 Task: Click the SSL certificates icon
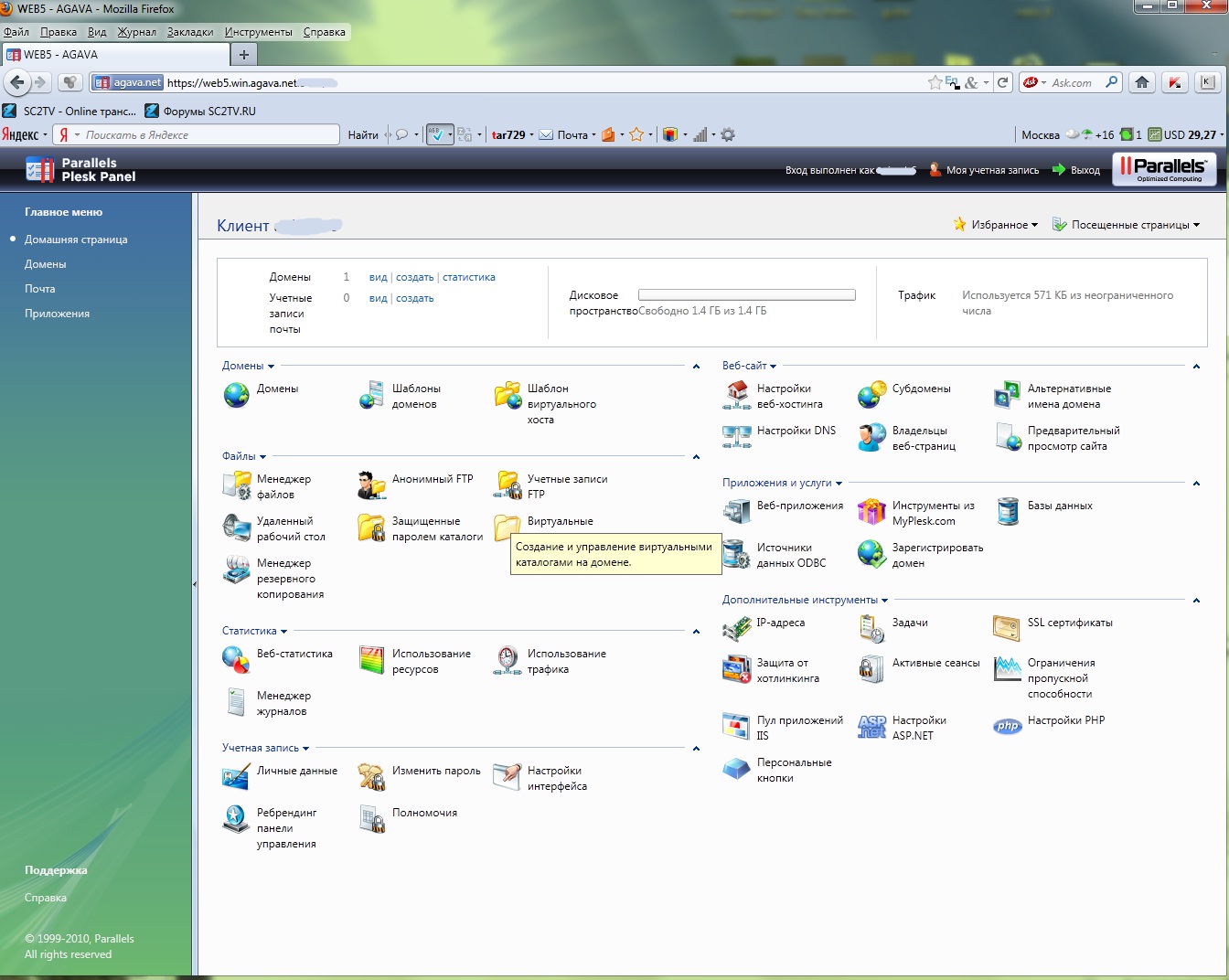coord(1007,628)
